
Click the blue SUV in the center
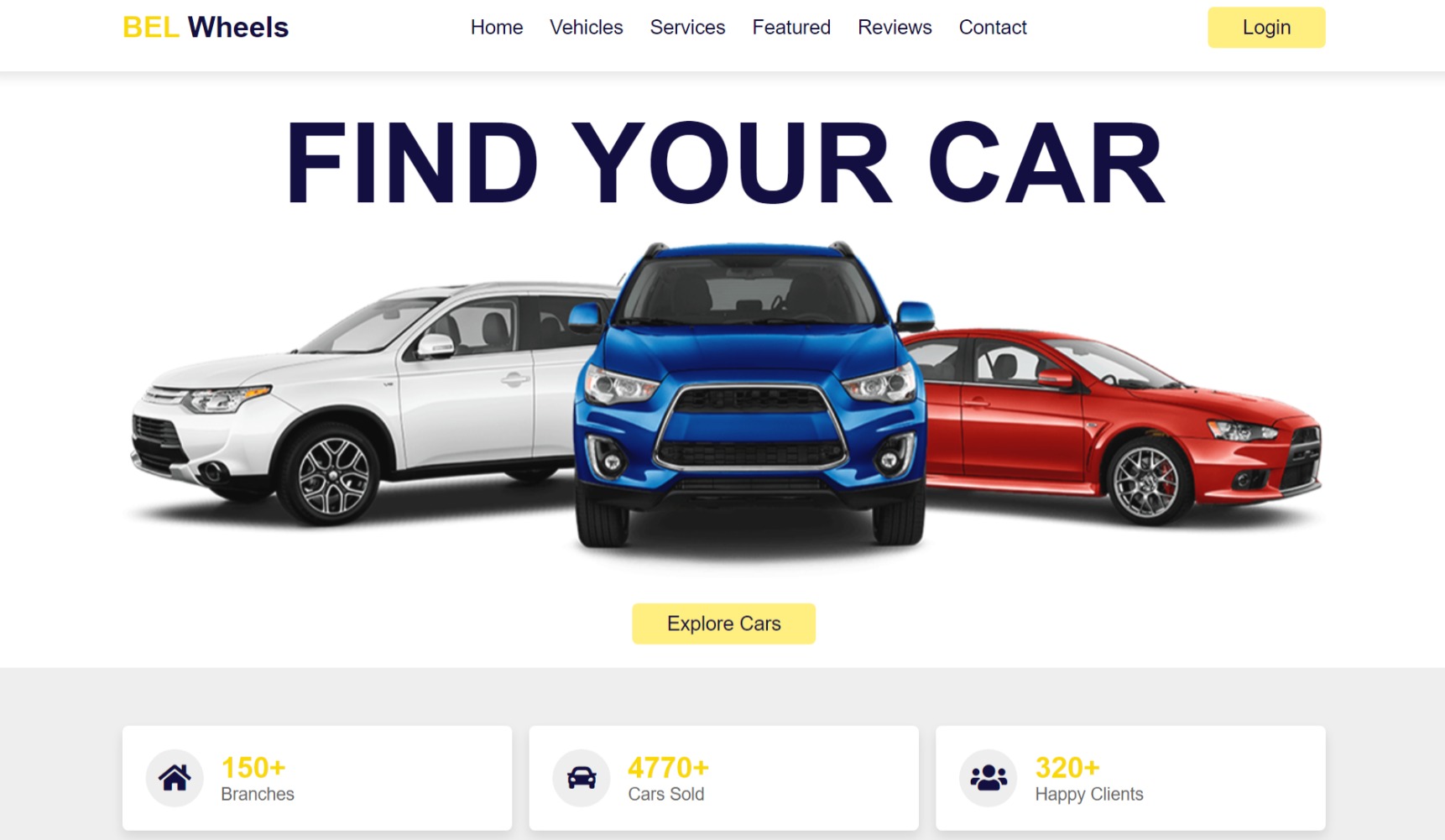pyautogui.click(x=753, y=394)
